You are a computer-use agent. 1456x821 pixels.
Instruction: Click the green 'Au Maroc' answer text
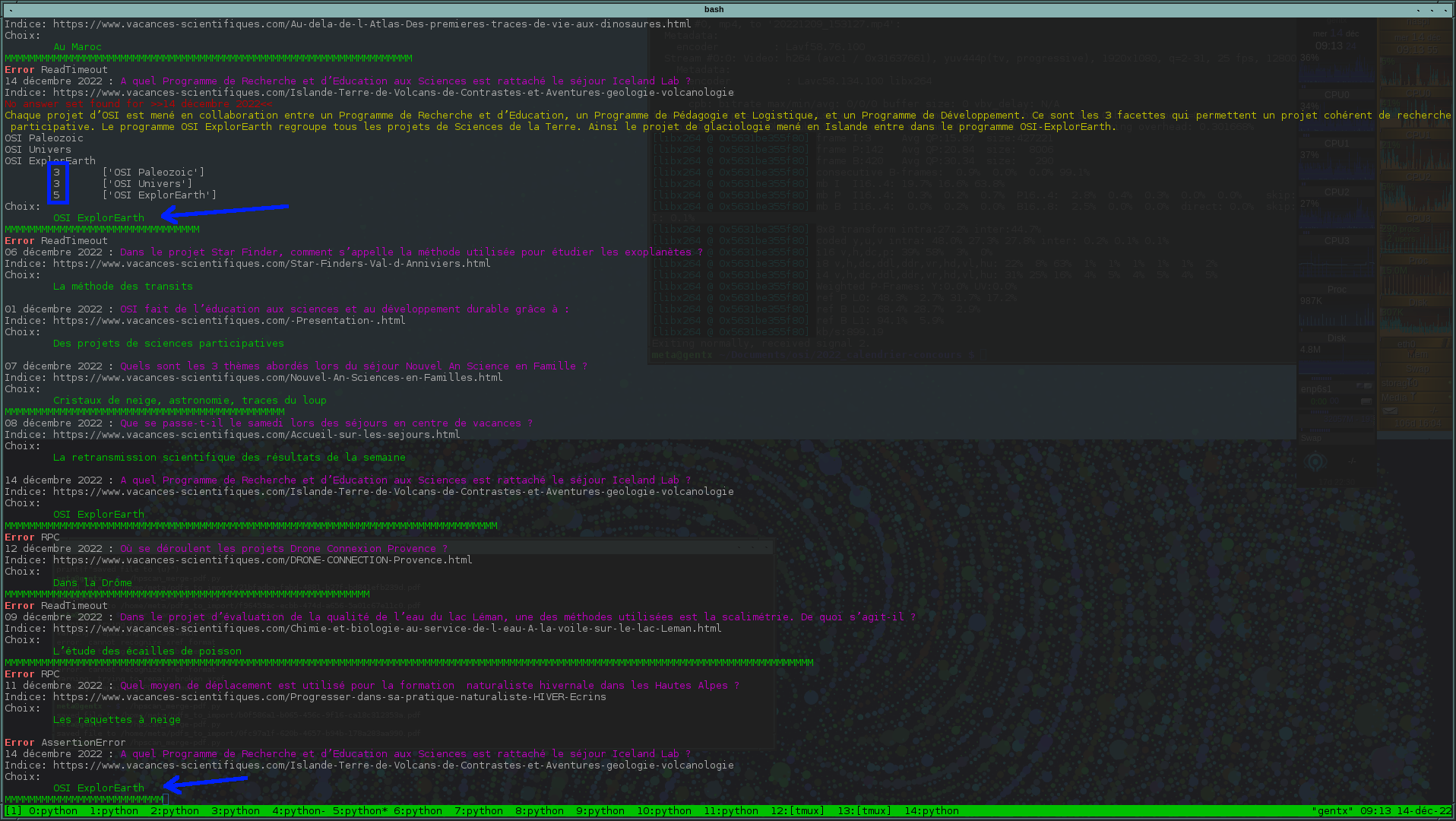pos(78,47)
